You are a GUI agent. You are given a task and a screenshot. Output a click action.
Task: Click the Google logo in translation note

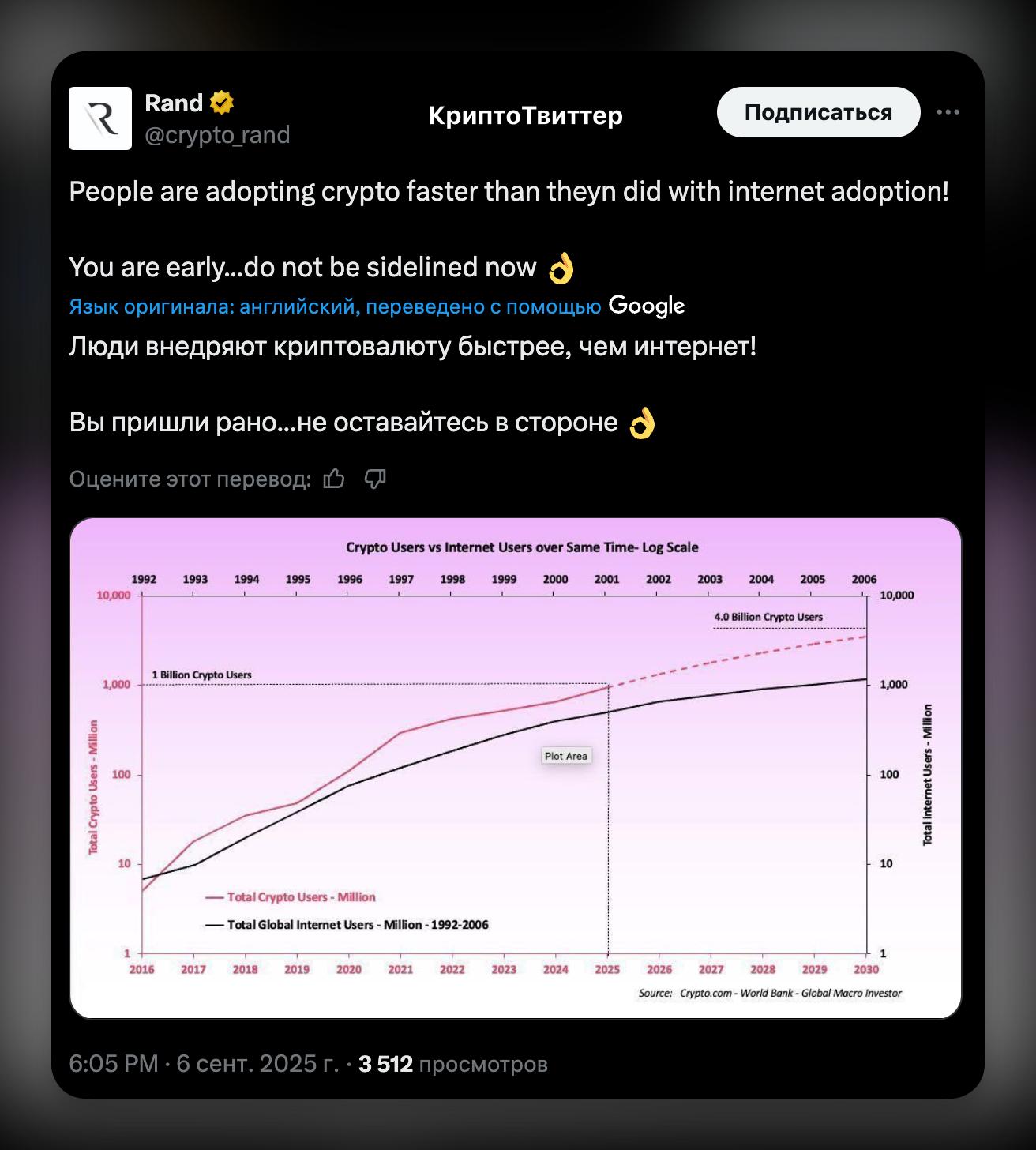[647, 306]
